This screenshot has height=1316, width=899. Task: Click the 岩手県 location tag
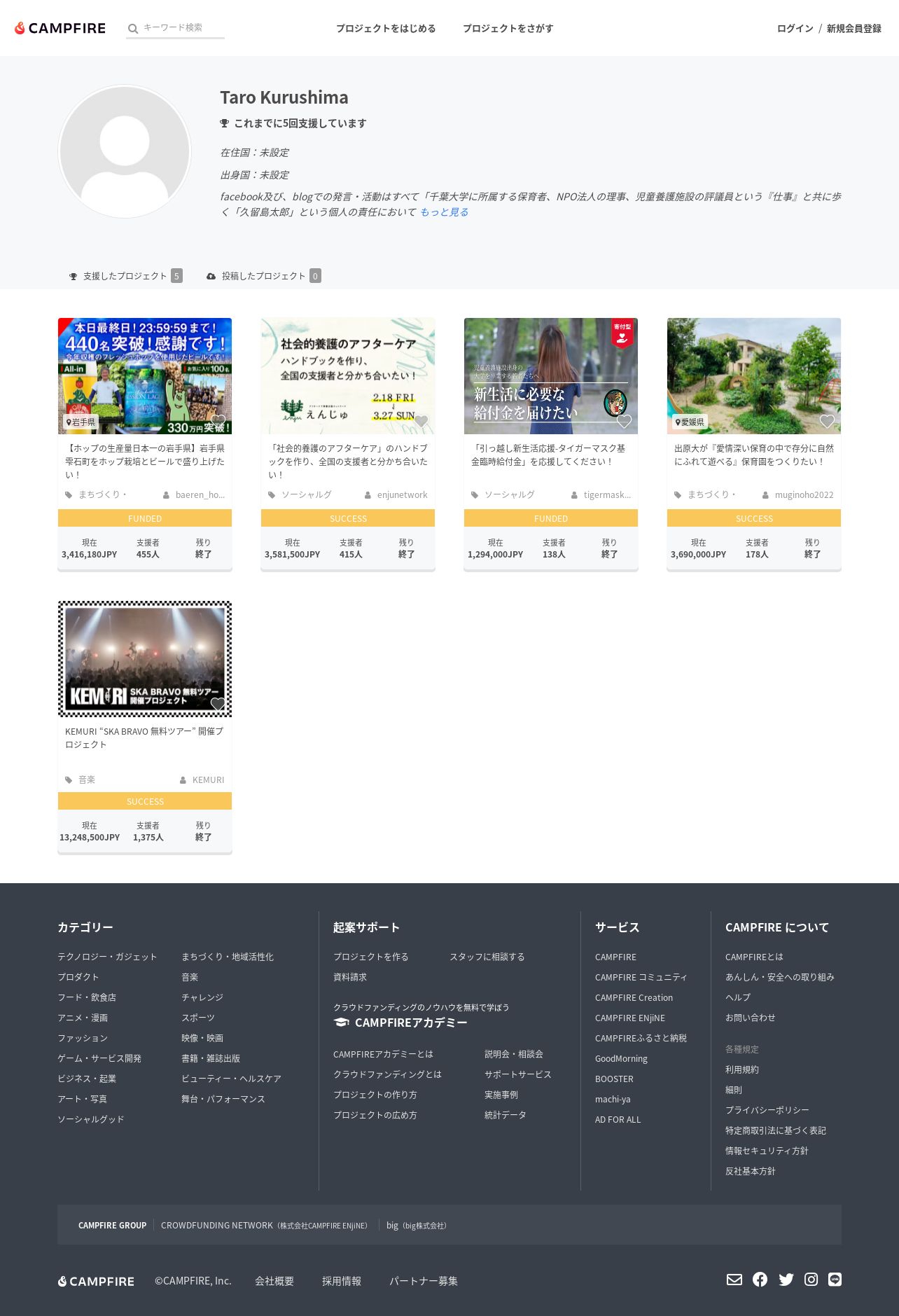coord(81,422)
